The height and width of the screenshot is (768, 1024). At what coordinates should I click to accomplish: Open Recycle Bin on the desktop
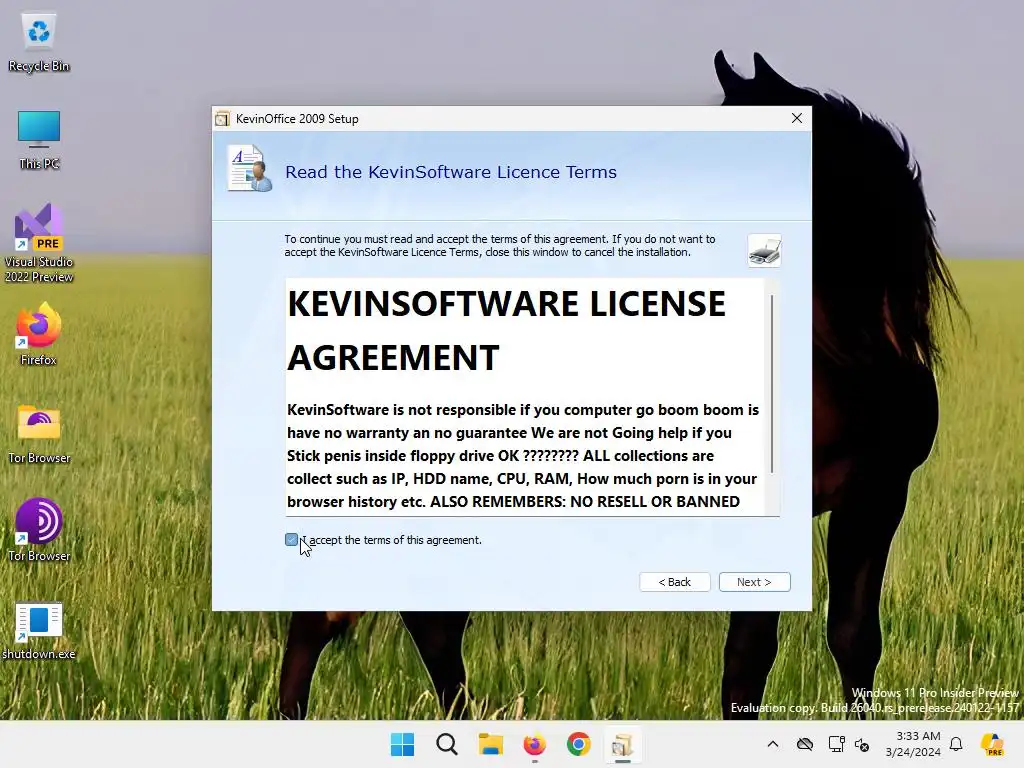coord(39,43)
